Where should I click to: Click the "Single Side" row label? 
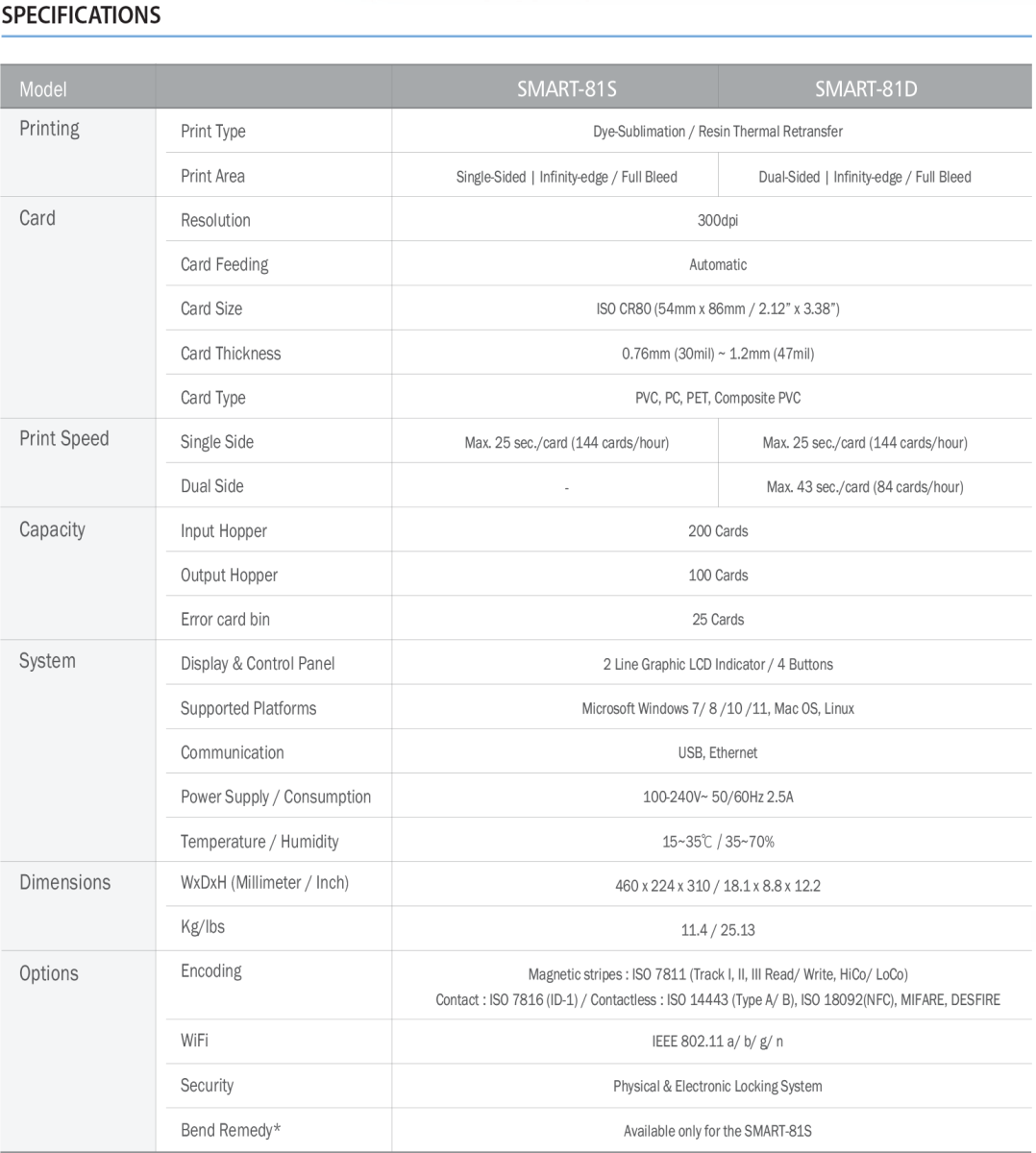coord(217,442)
